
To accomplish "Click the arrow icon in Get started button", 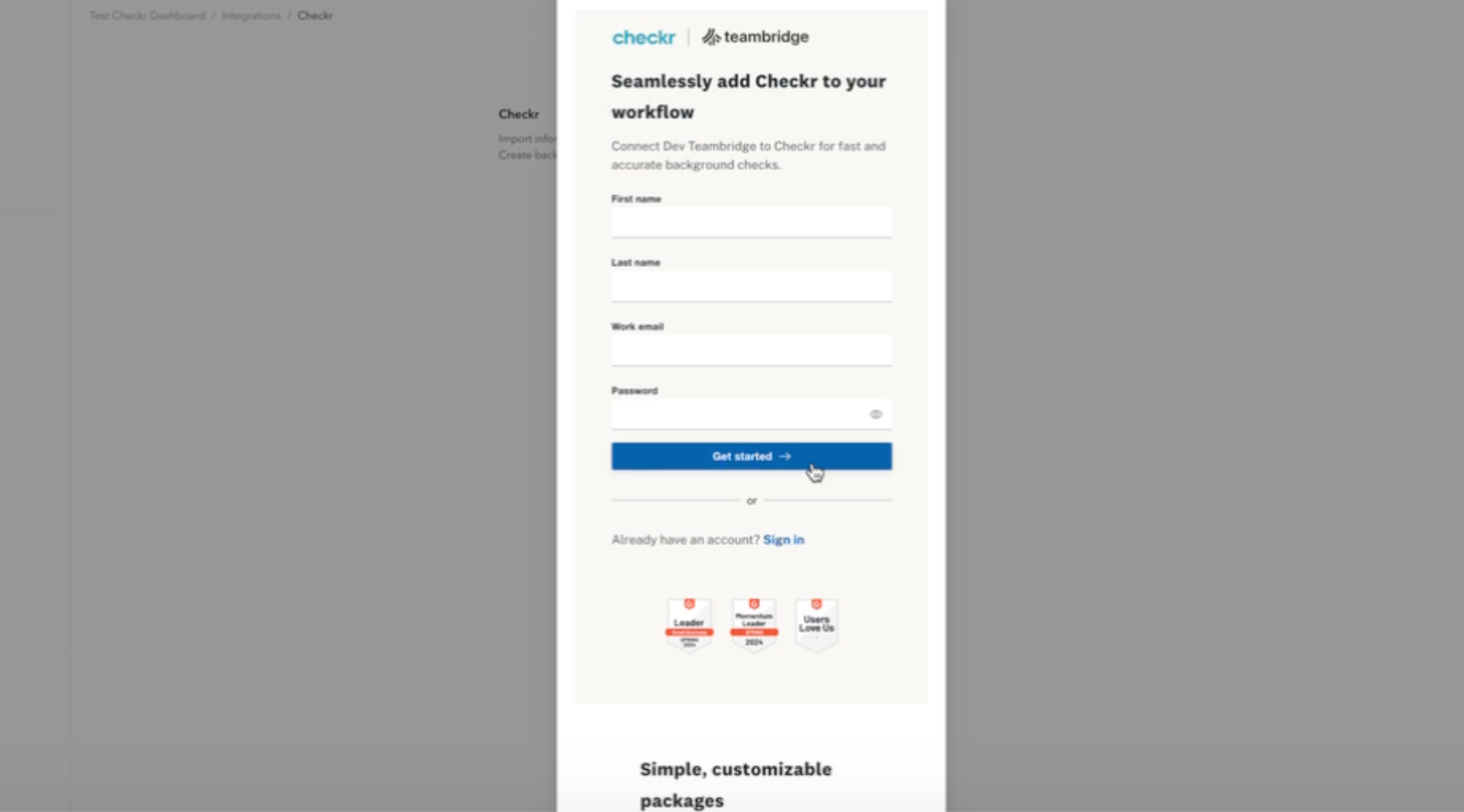I will point(785,456).
